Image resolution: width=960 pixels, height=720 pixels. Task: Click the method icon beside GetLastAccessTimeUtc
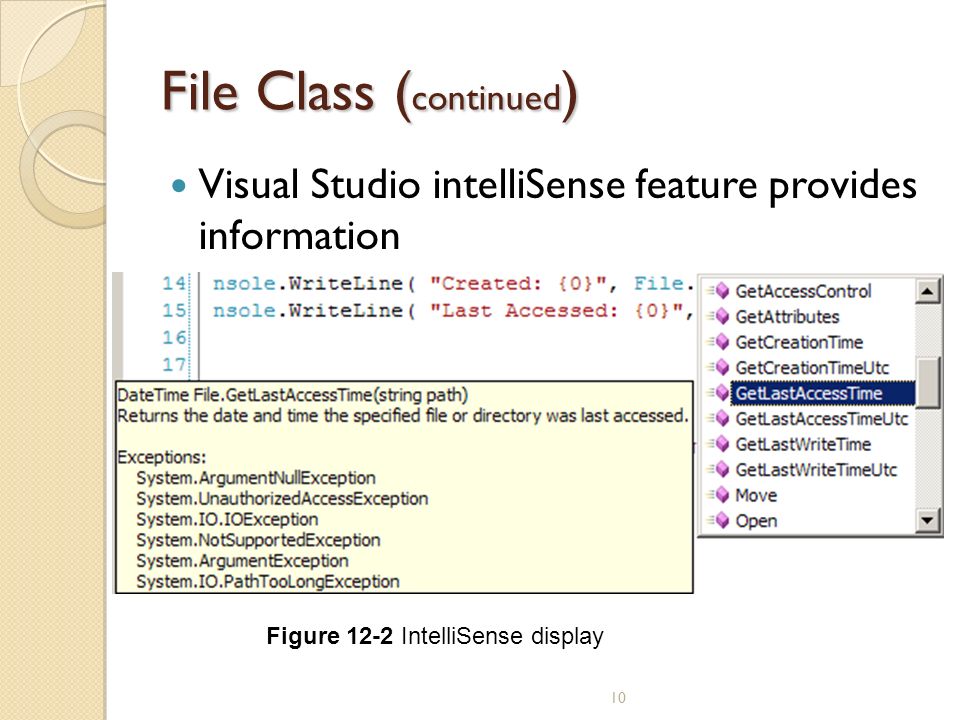point(720,419)
